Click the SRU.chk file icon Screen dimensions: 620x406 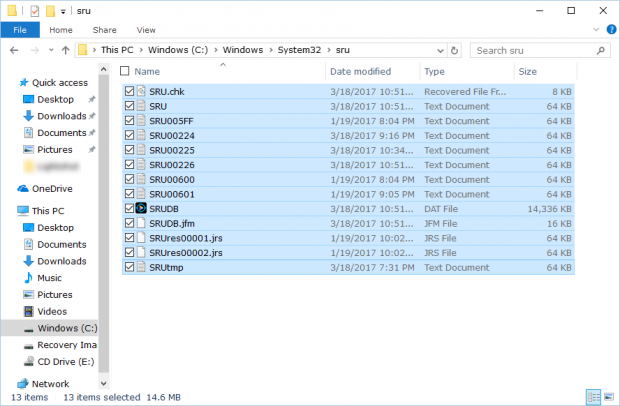141,91
